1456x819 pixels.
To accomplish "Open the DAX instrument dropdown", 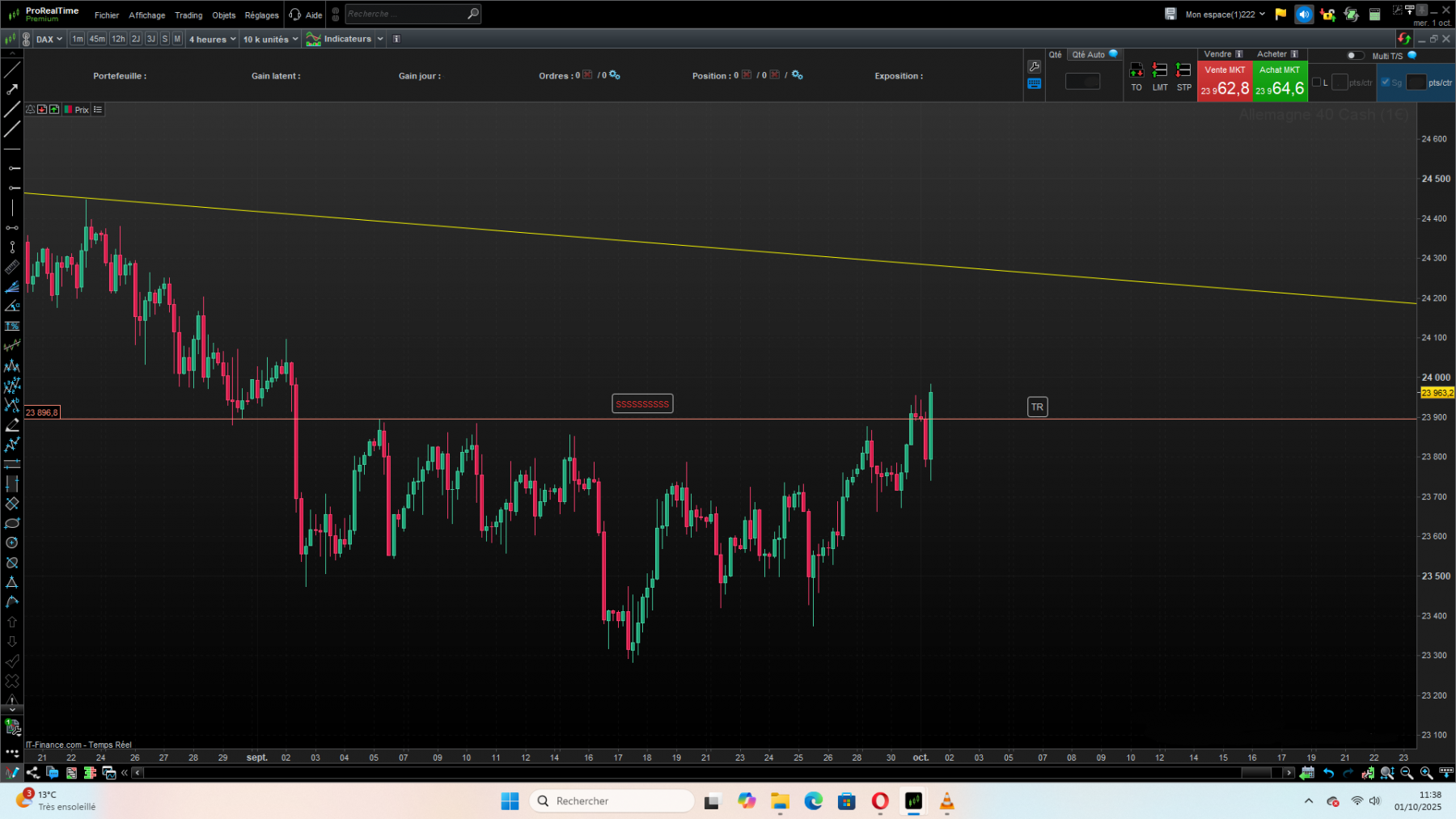I will tap(49, 39).
